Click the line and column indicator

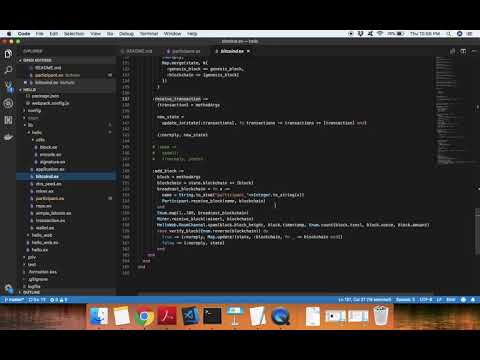click(x=365, y=300)
